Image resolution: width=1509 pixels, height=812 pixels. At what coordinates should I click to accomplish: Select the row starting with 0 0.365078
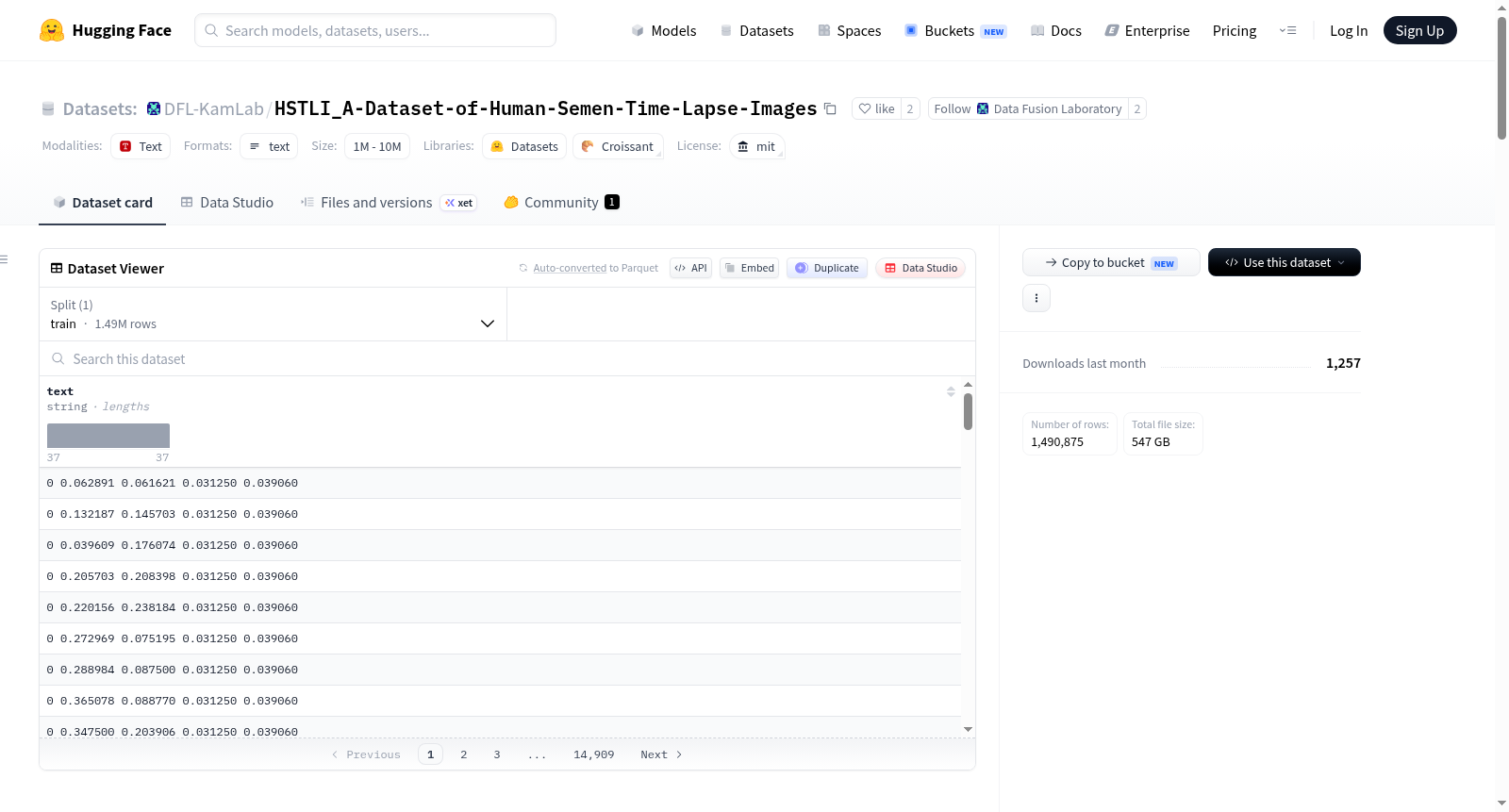(500, 701)
